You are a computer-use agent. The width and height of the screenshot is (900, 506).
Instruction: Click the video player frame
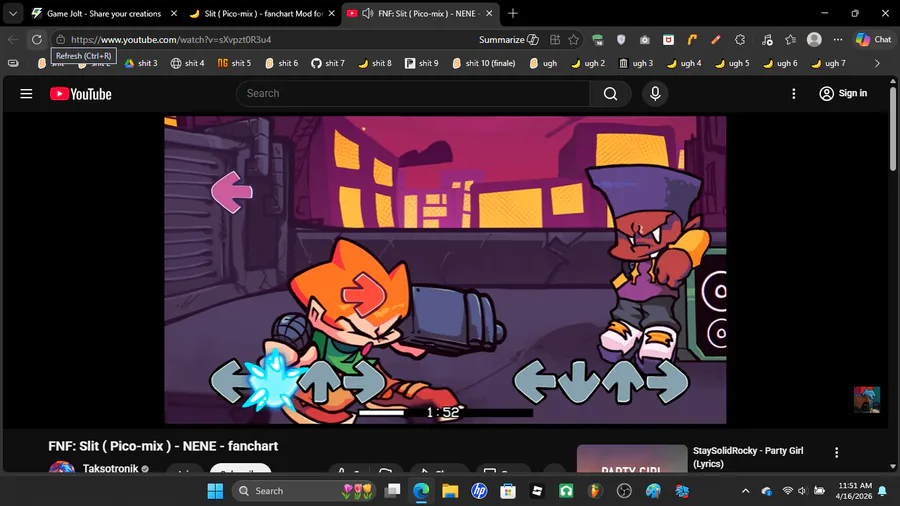pyautogui.click(x=445, y=270)
